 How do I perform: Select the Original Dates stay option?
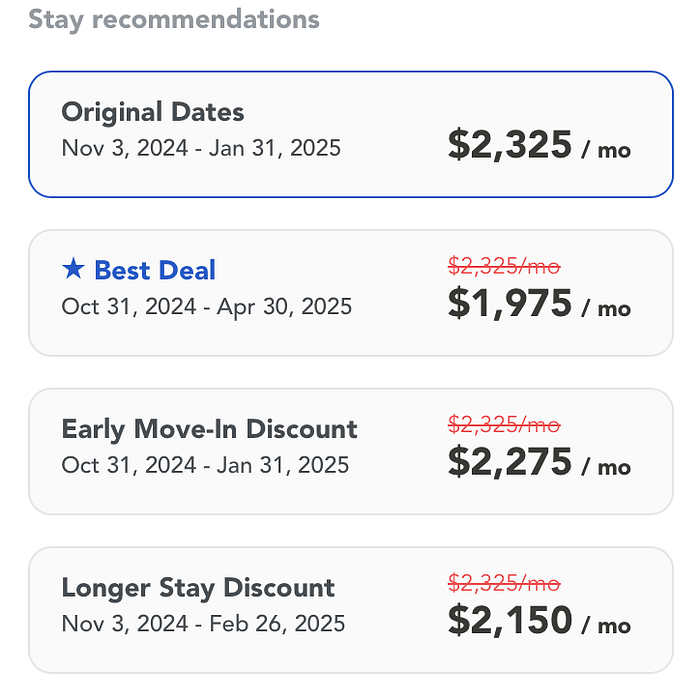350,134
